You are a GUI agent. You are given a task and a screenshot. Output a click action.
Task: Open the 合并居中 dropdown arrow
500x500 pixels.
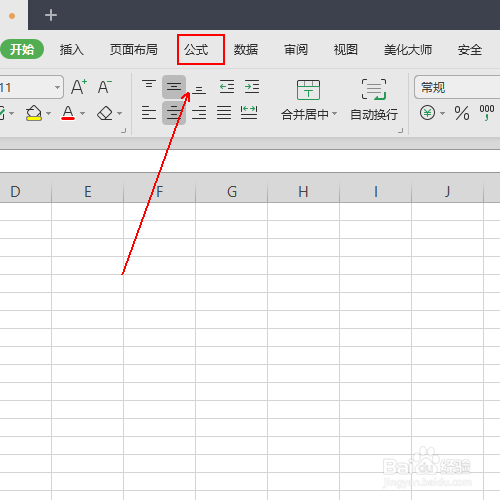coord(334,114)
